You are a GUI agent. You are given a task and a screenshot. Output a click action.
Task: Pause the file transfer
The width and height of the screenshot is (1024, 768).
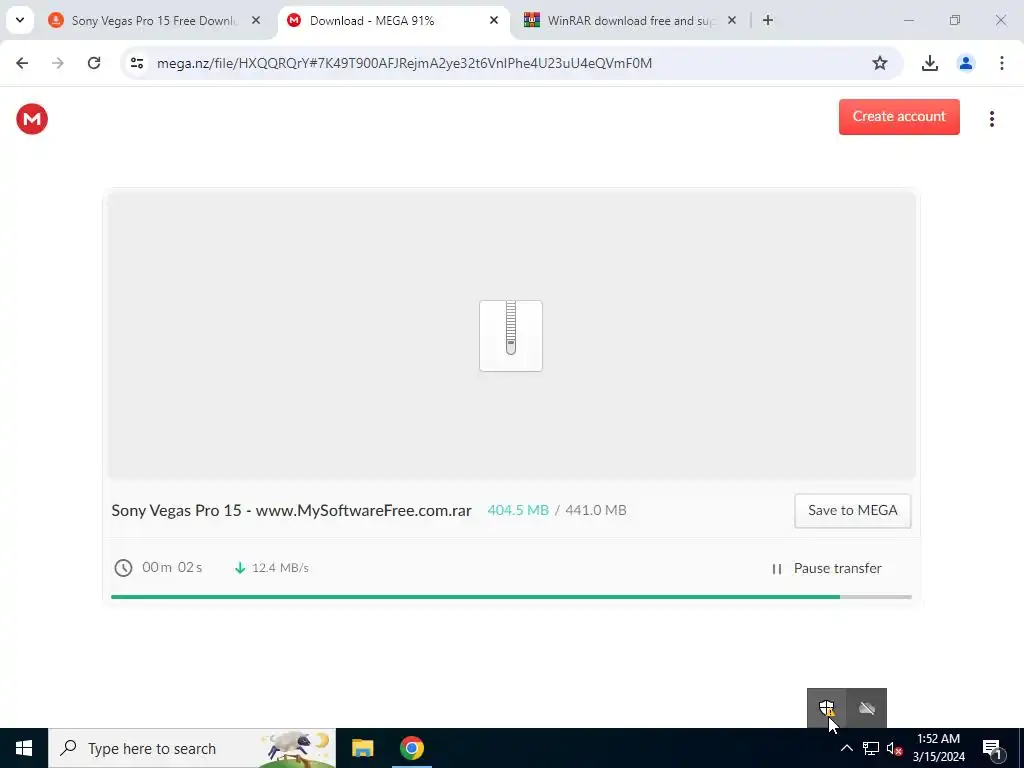pos(826,568)
